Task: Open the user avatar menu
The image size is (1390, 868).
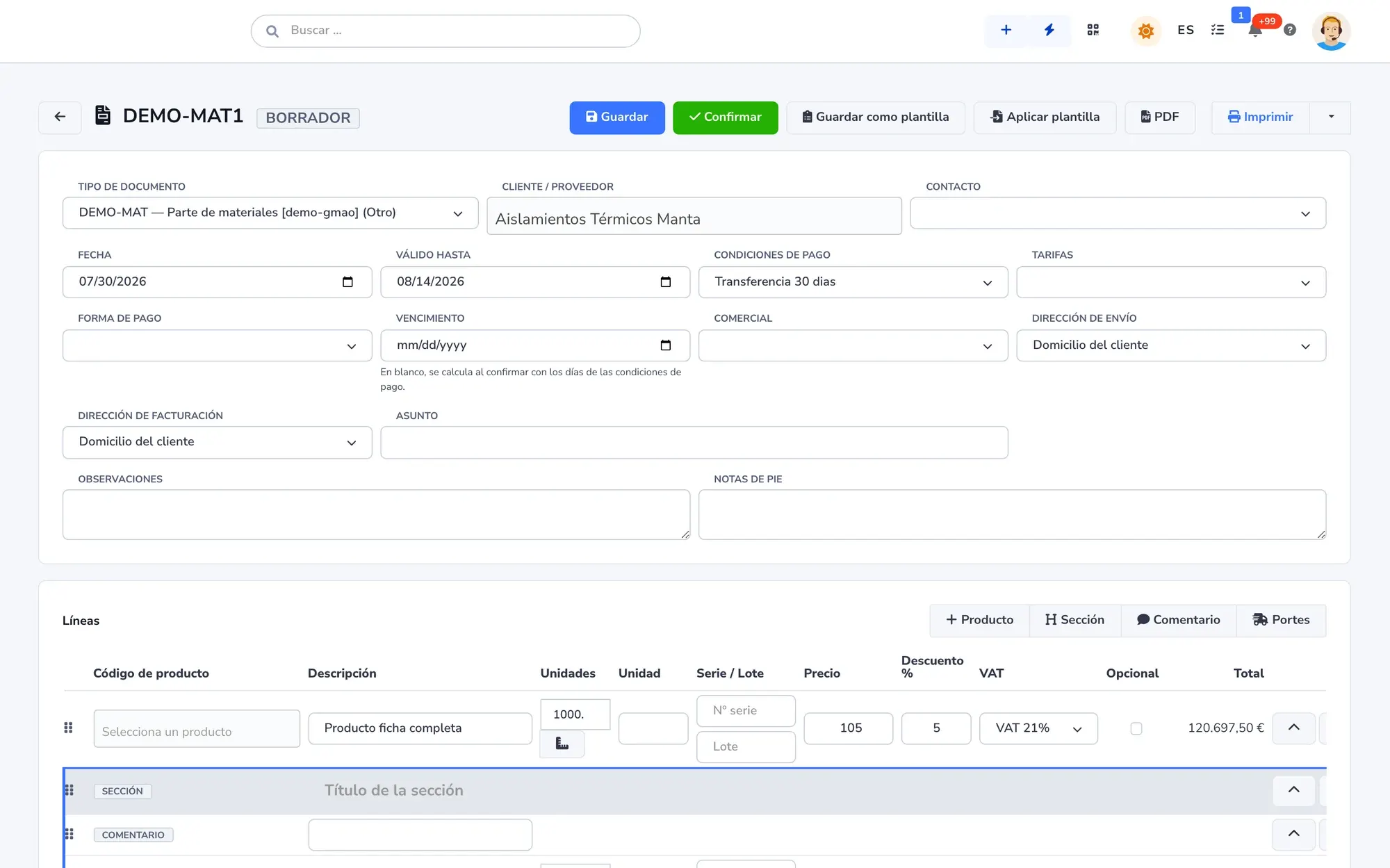Action: click(x=1331, y=31)
